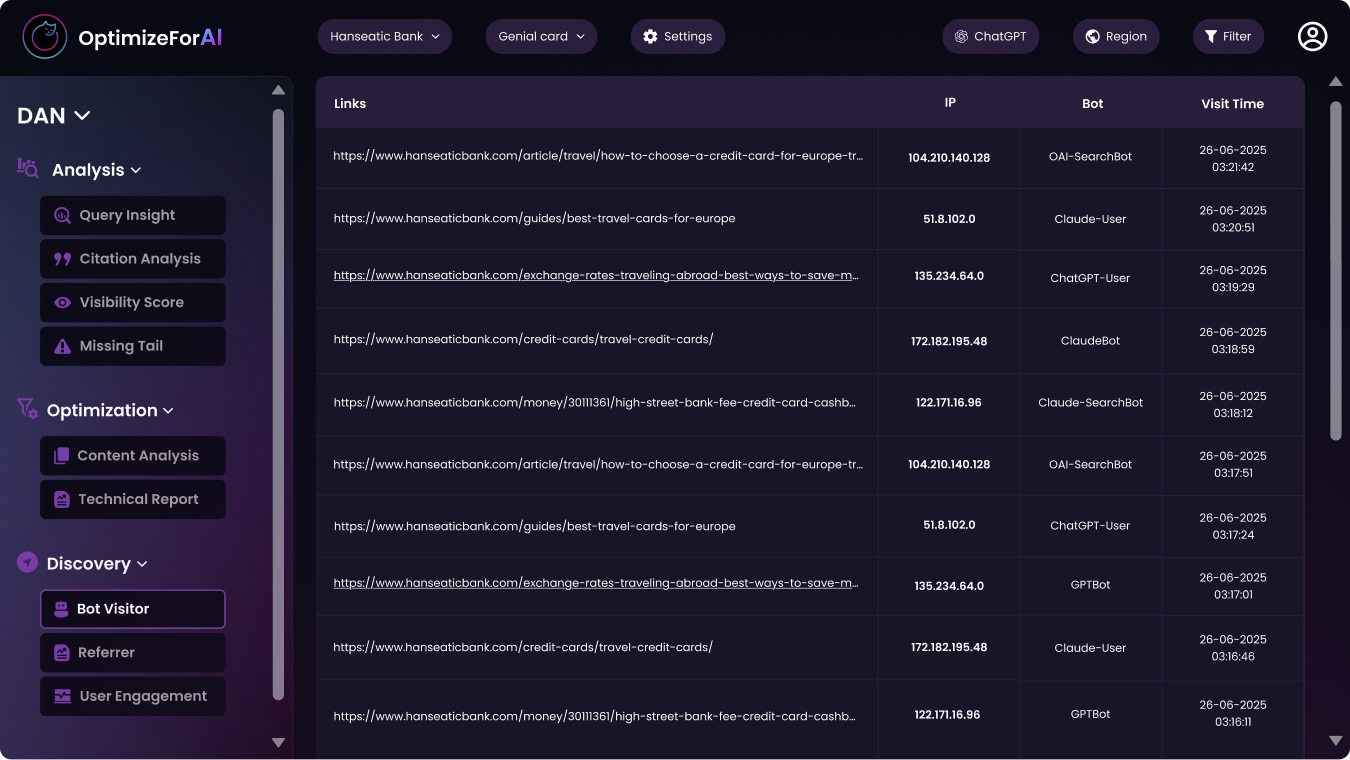Click the OptimizeForAI logo icon
This screenshot has width=1350, height=760.
click(x=45, y=37)
